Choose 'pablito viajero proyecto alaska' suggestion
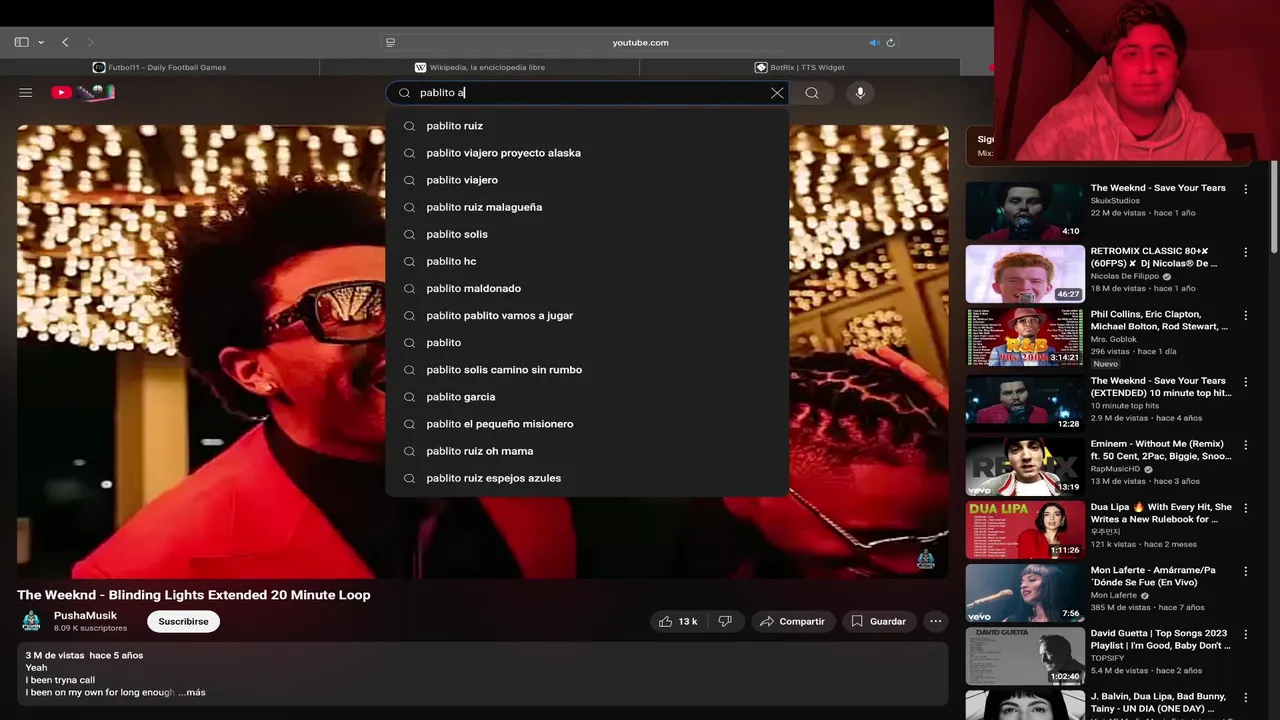This screenshot has width=1280, height=720. coord(587,153)
